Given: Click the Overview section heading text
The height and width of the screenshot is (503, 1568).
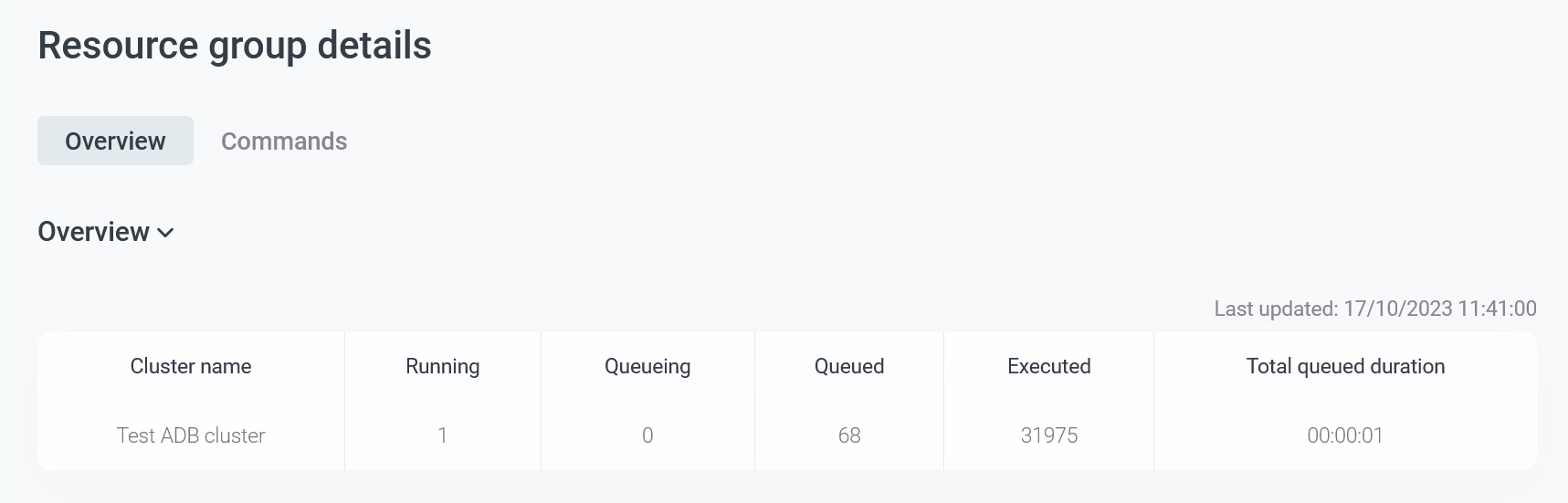Looking at the screenshot, I should [93, 232].
